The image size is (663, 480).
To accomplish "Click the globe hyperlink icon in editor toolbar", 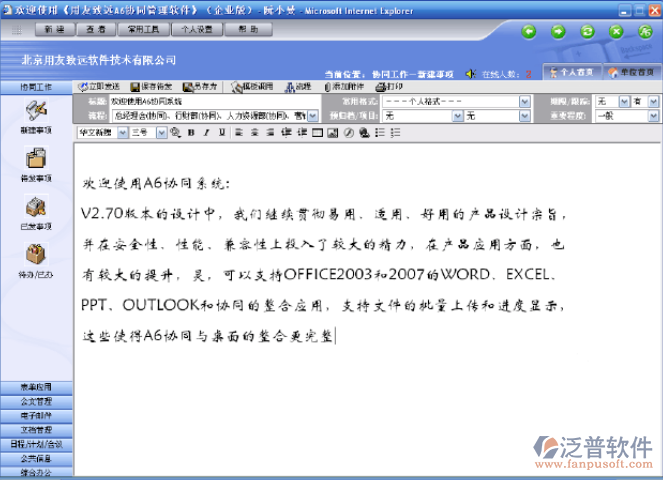I will 364,133.
